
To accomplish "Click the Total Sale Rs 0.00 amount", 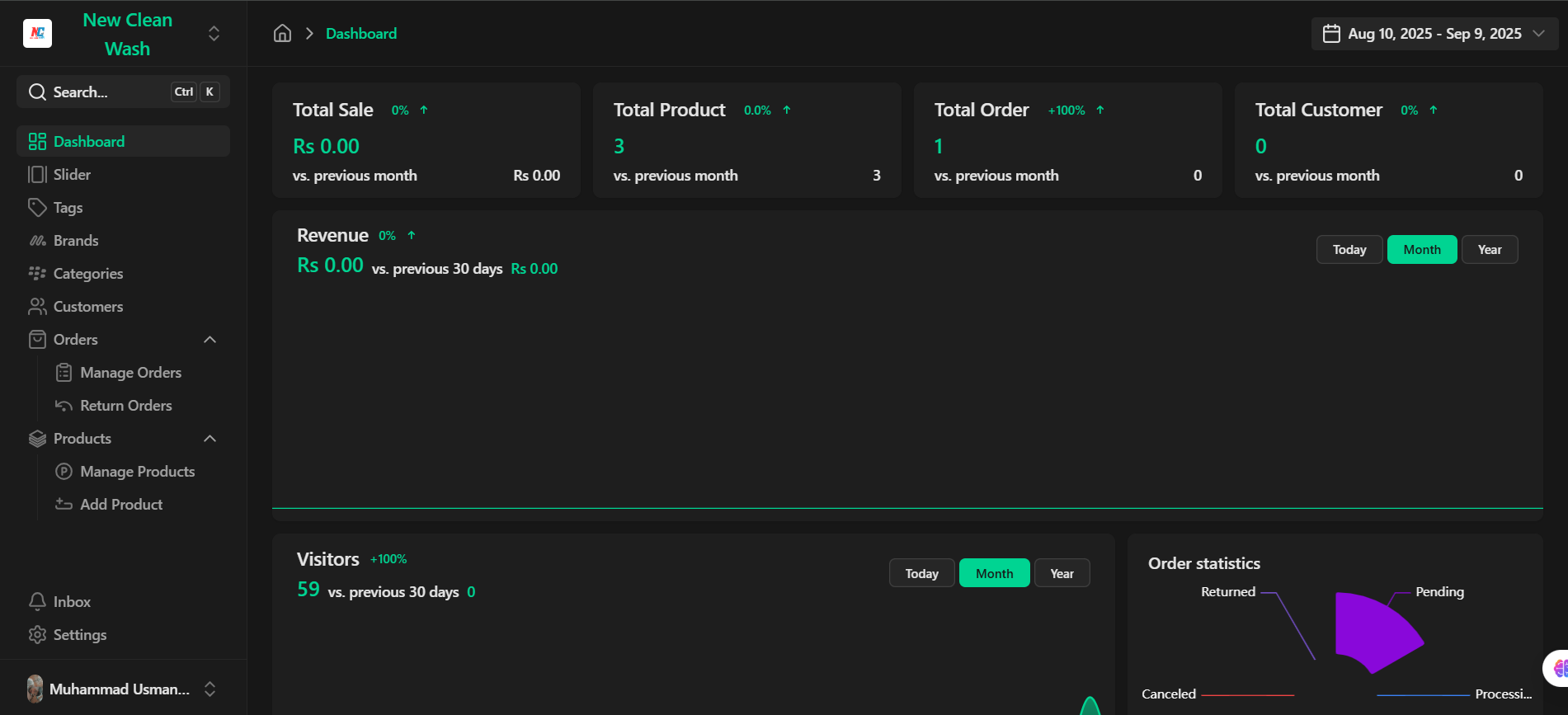I will (x=327, y=146).
